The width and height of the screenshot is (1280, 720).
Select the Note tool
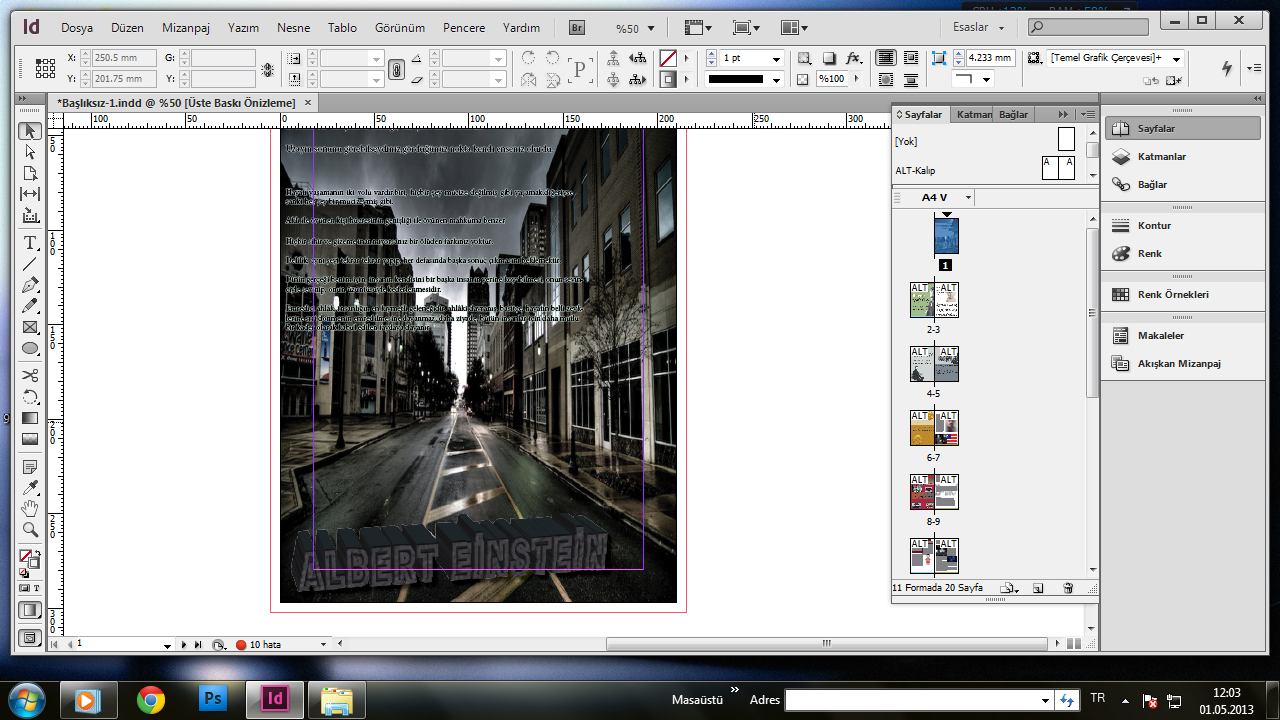[x=30, y=467]
